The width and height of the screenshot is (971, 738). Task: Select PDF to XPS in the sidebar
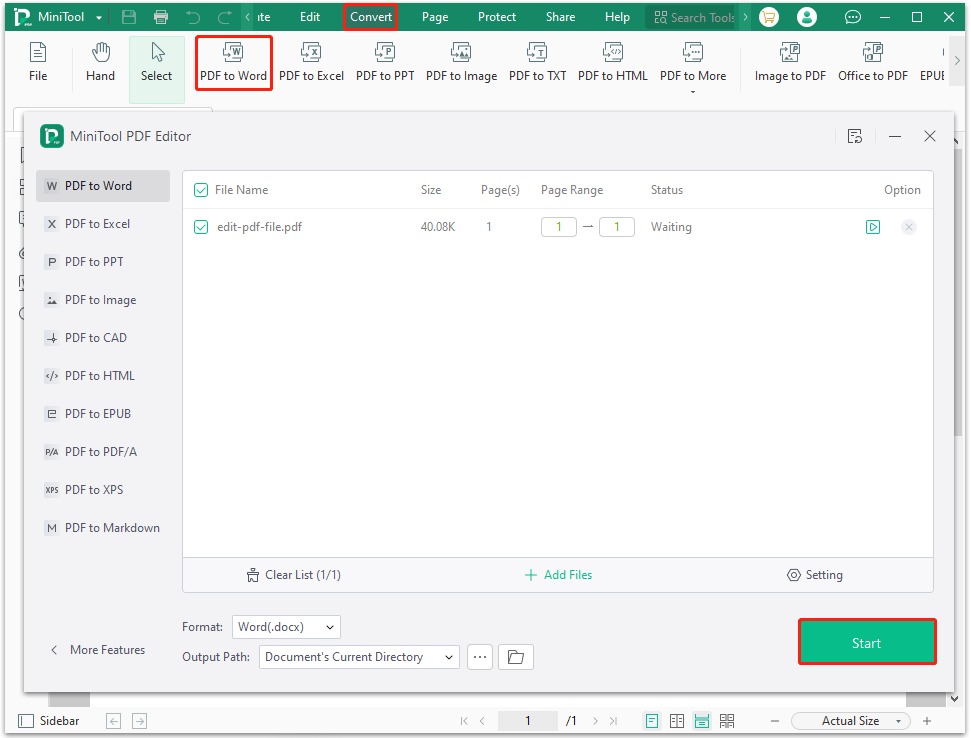tap(103, 490)
